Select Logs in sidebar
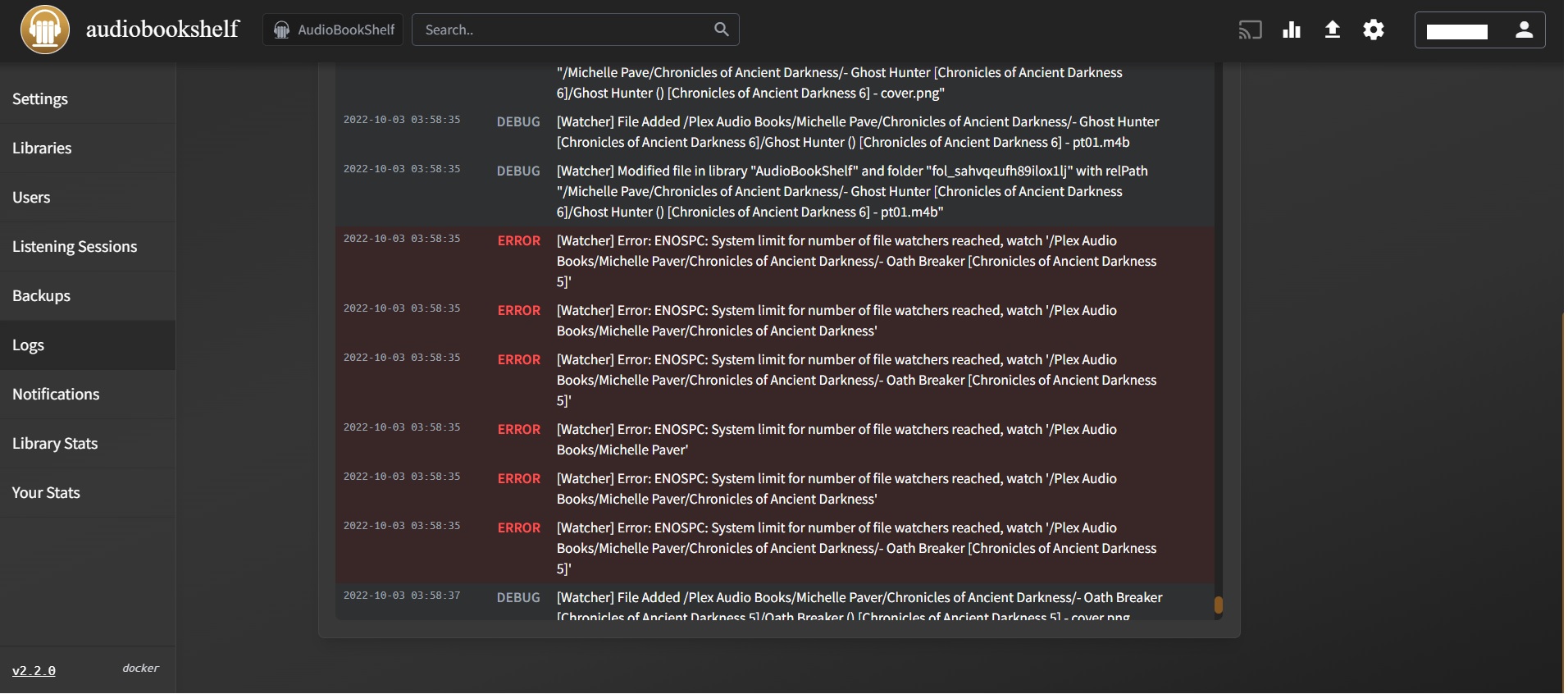This screenshot has height=694, width=1568. point(88,345)
